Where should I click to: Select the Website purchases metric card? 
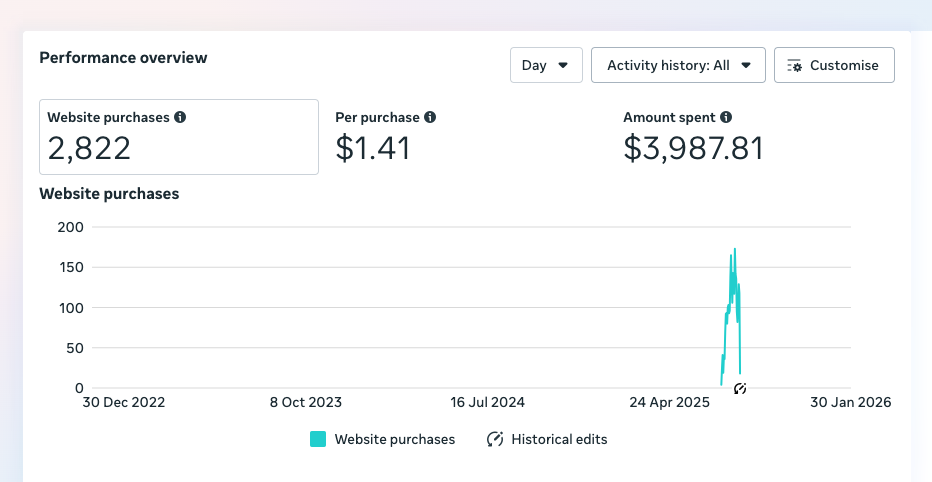coord(179,137)
